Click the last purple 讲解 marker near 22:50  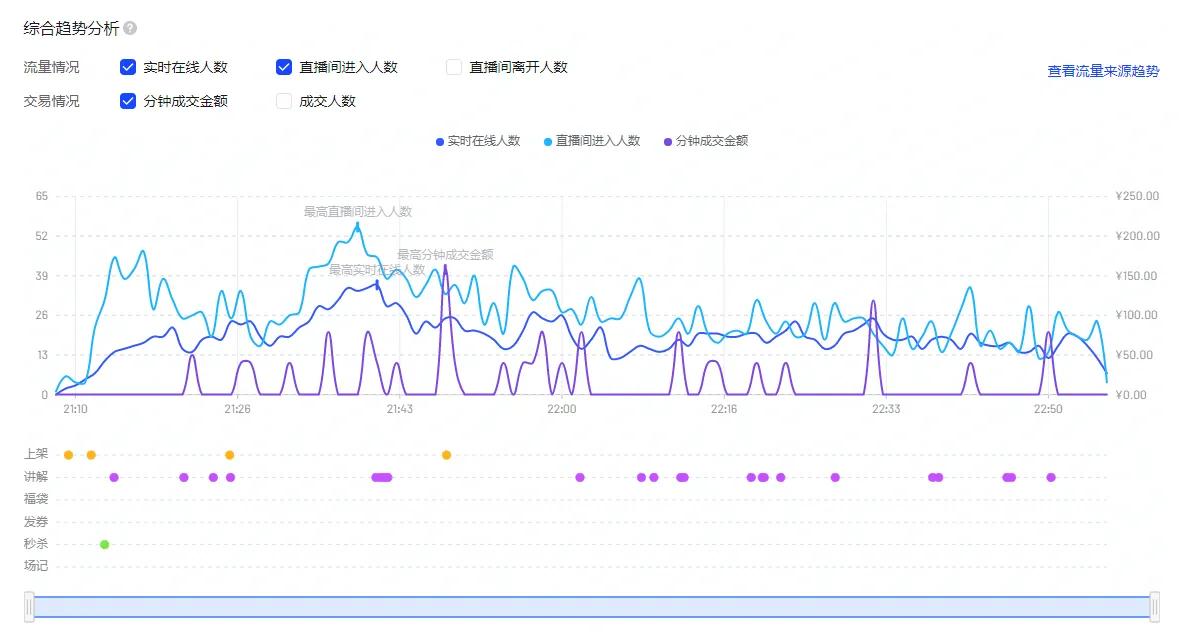[1050, 477]
